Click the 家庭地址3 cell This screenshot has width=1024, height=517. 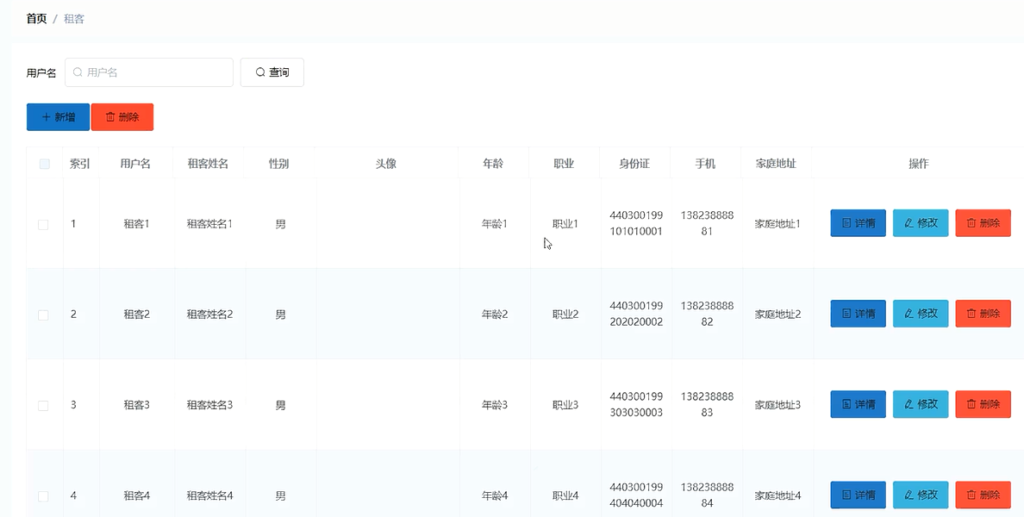pos(778,405)
